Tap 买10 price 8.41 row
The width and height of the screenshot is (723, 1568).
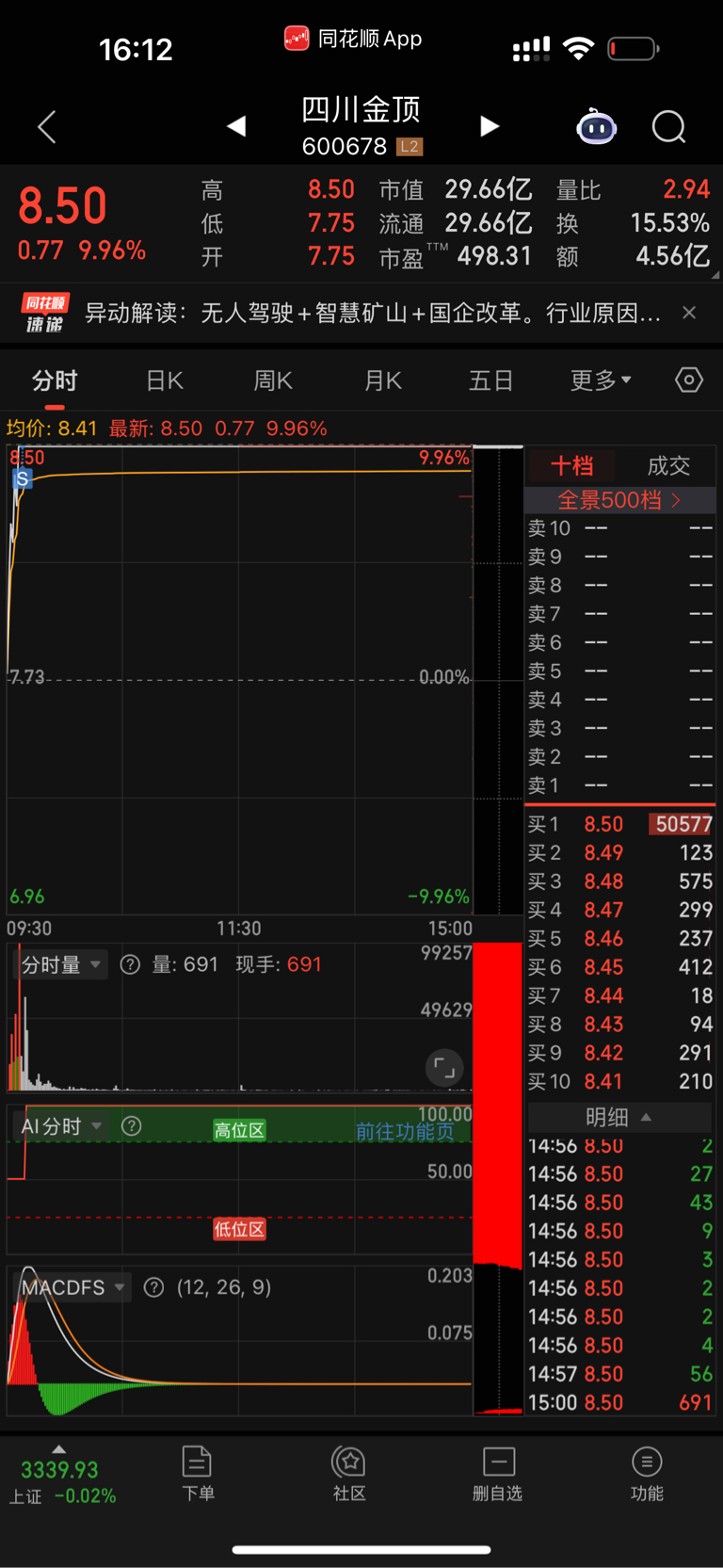click(x=619, y=1081)
